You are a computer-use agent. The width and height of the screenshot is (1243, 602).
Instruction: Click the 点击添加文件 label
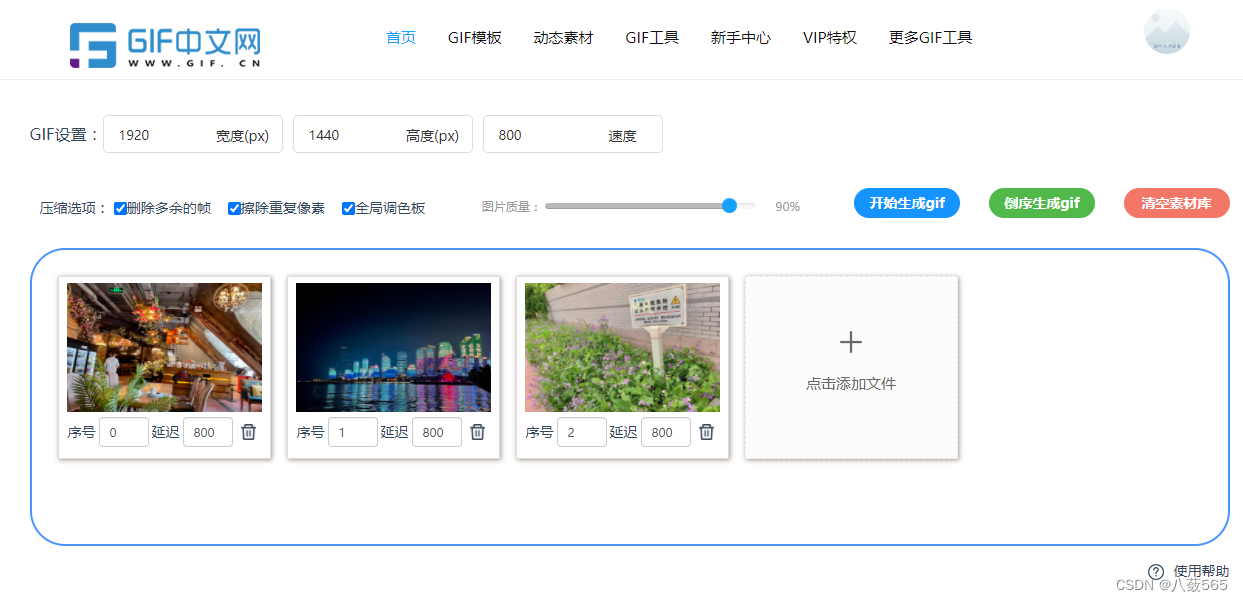click(851, 384)
